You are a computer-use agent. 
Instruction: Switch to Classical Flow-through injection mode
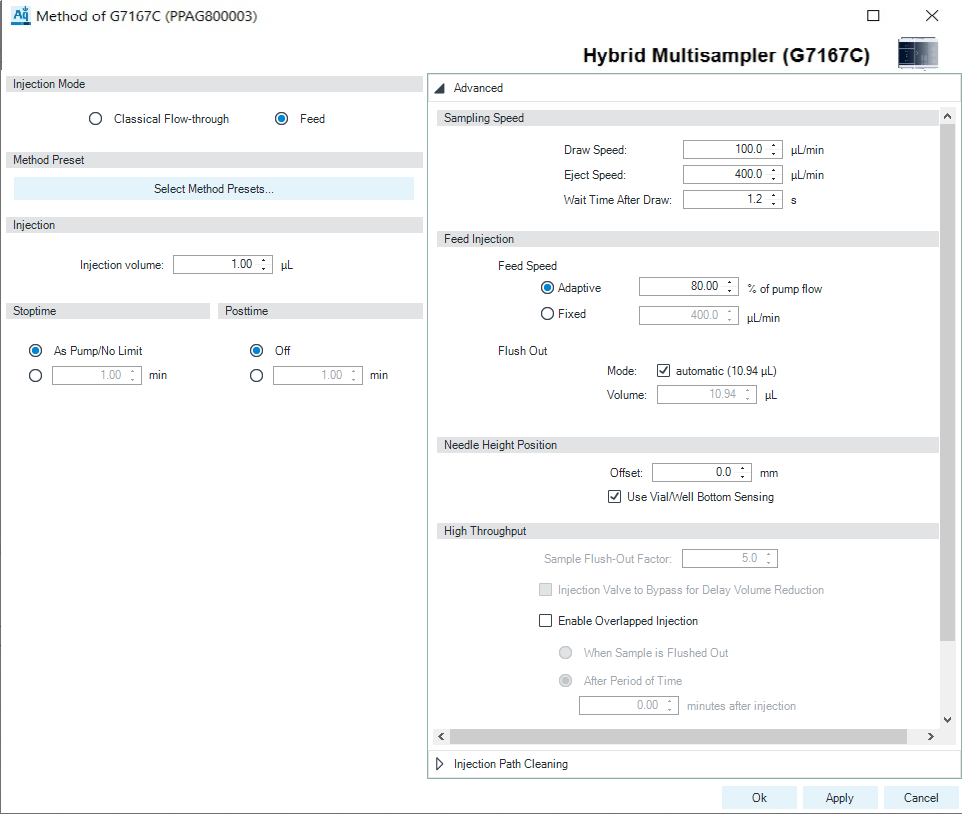[x=95, y=118]
